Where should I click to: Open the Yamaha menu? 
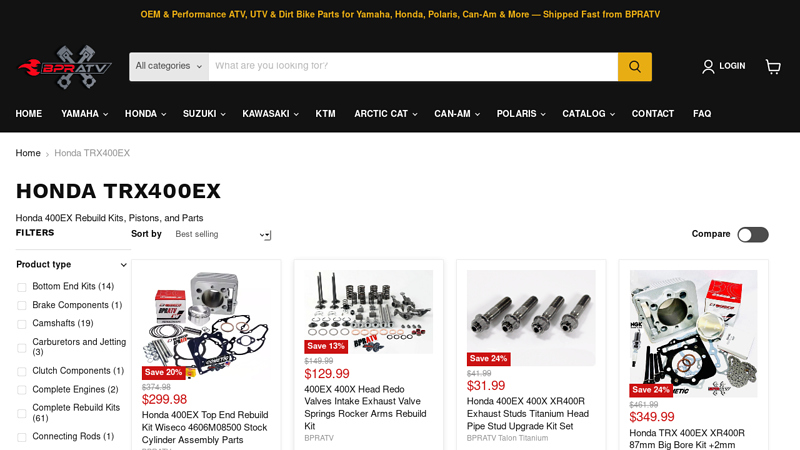(84, 114)
